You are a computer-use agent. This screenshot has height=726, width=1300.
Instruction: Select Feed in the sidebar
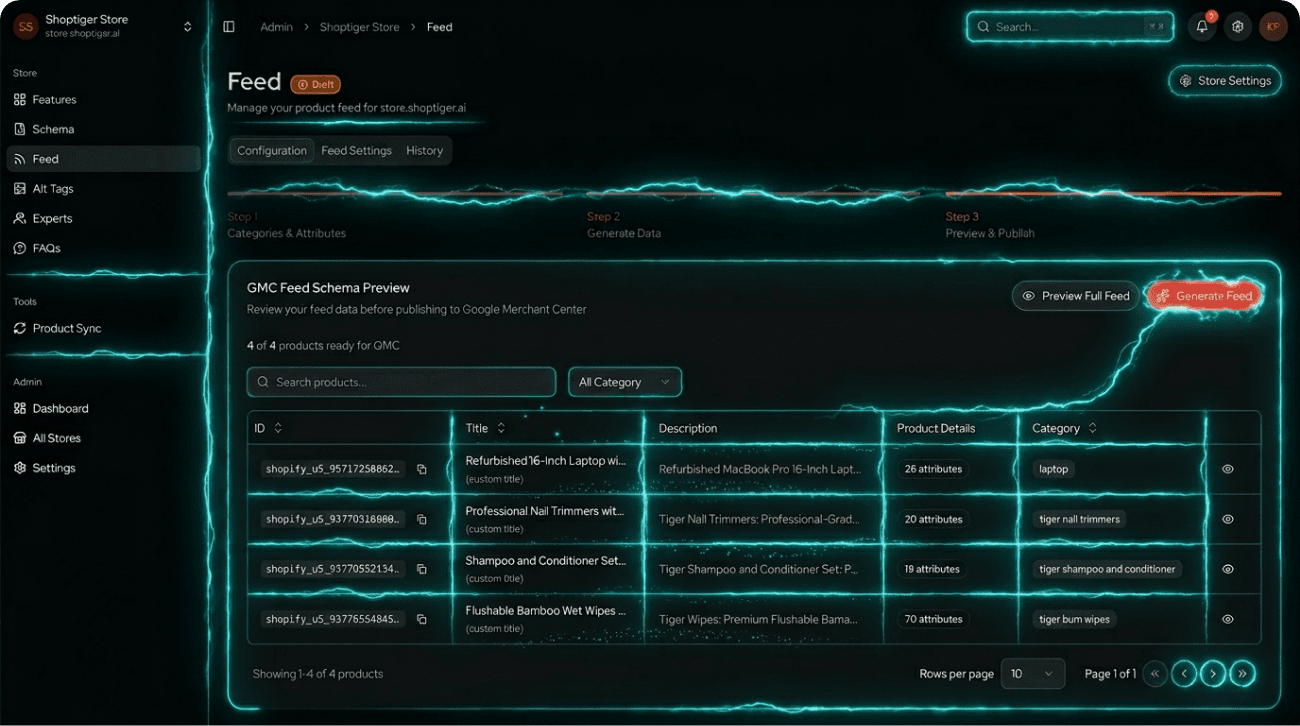[x=103, y=159]
